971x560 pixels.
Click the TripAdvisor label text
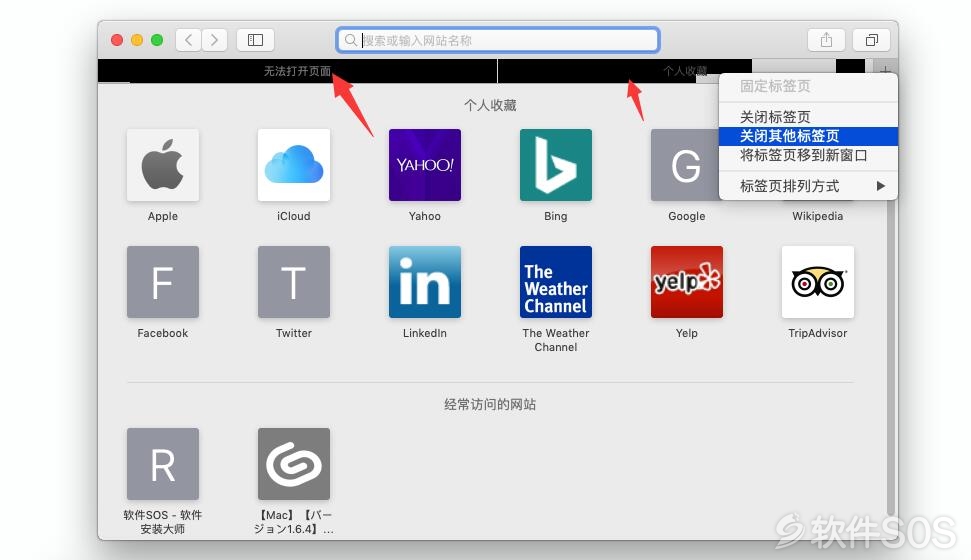pos(817,333)
